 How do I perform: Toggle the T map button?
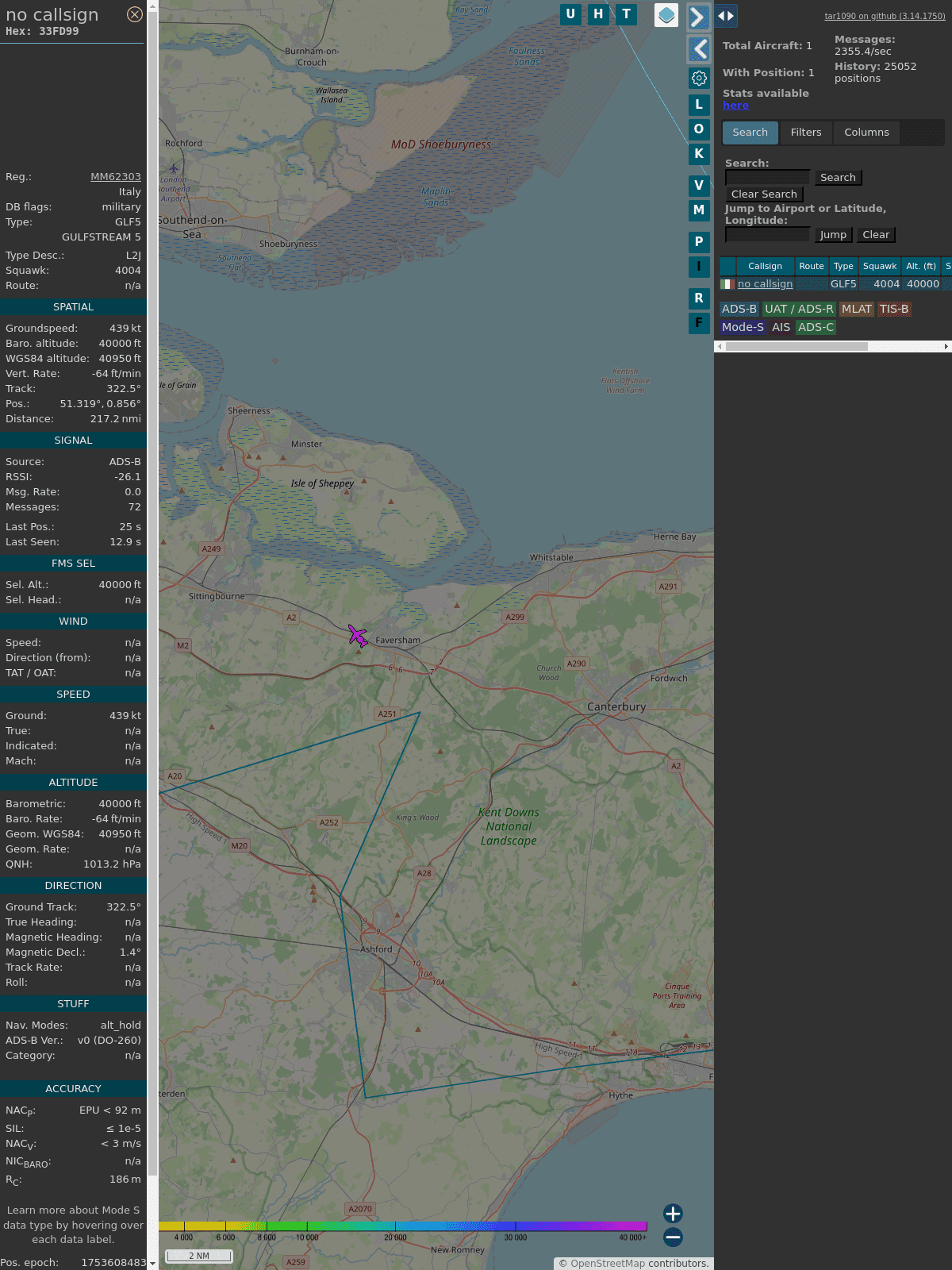[627, 14]
